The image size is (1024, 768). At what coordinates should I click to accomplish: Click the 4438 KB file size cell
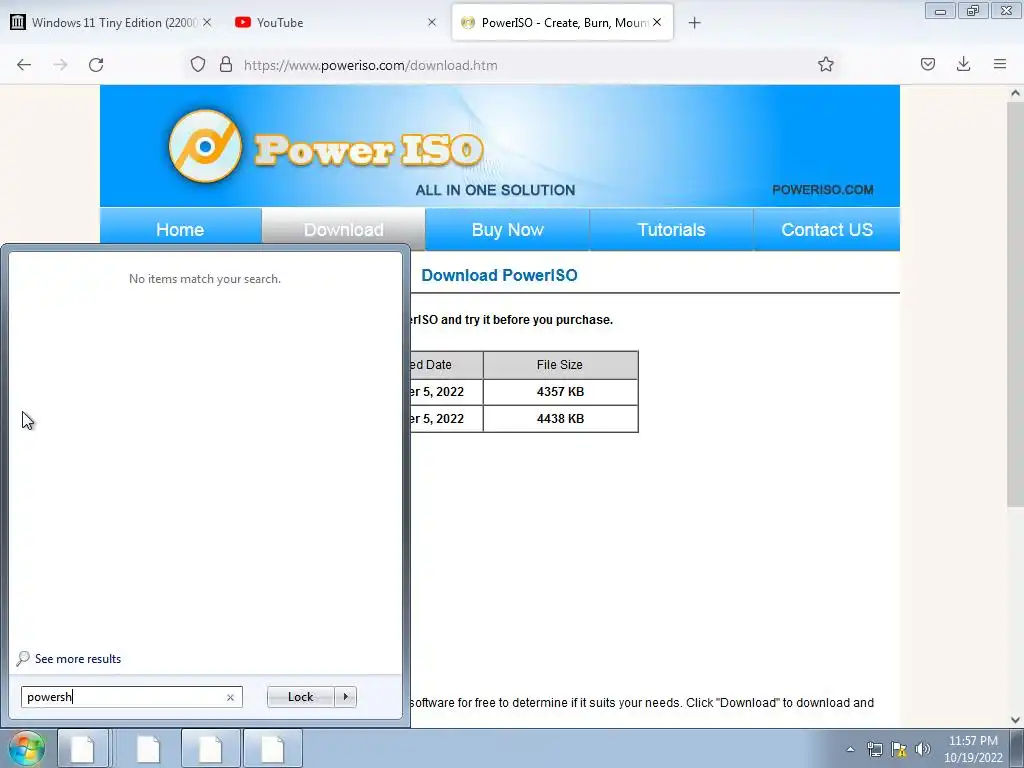point(560,419)
